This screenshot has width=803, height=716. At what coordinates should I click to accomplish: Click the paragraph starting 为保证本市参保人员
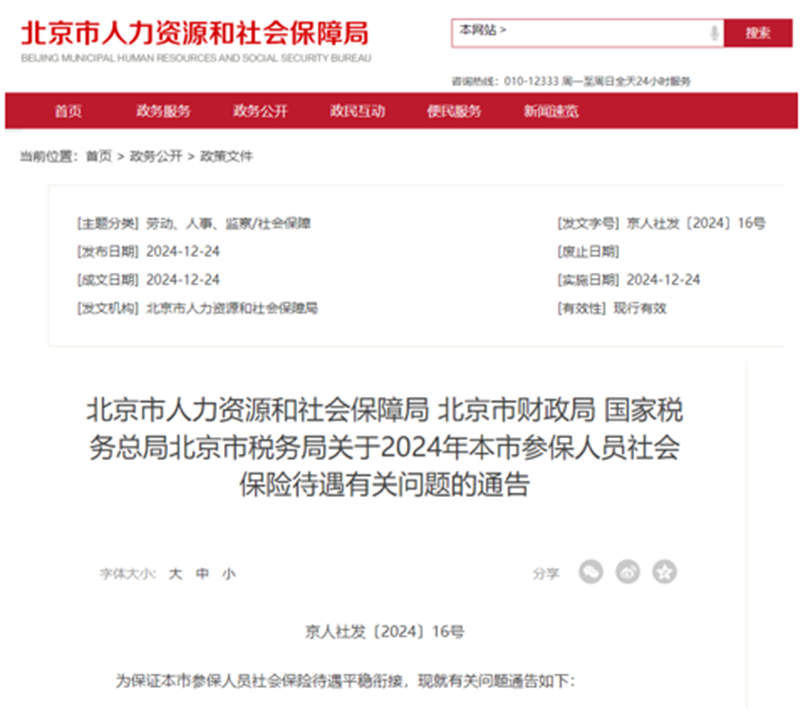pos(345,681)
